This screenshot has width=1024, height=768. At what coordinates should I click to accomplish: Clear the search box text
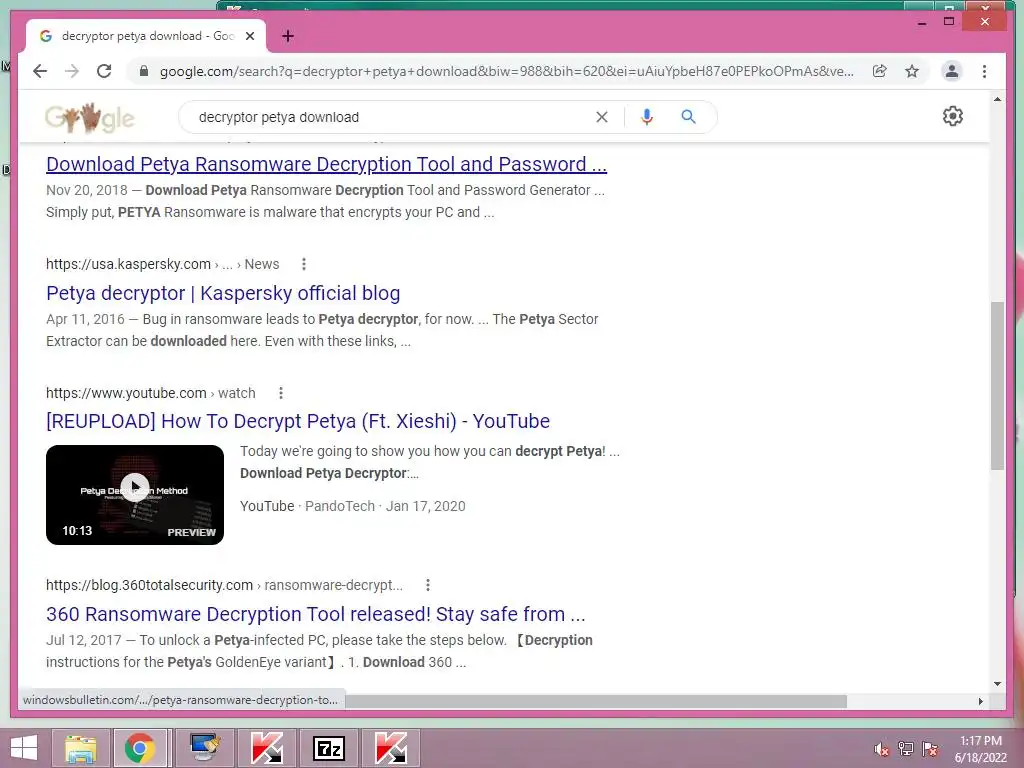[x=601, y=117]
